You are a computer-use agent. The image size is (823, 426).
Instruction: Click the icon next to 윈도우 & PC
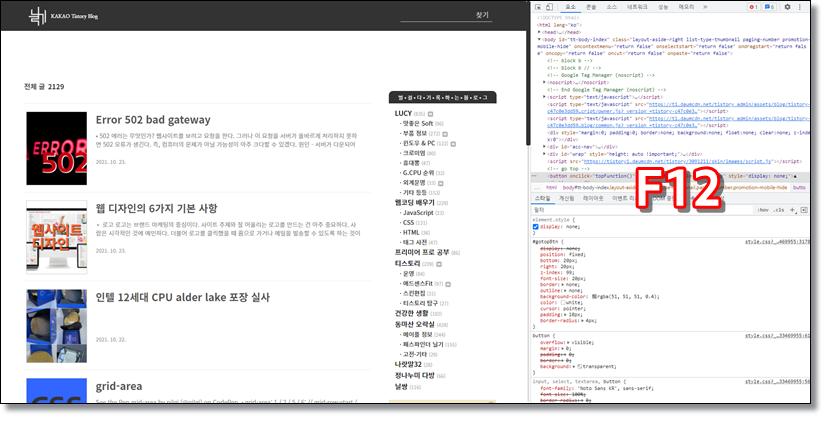(x=453, y=144)
